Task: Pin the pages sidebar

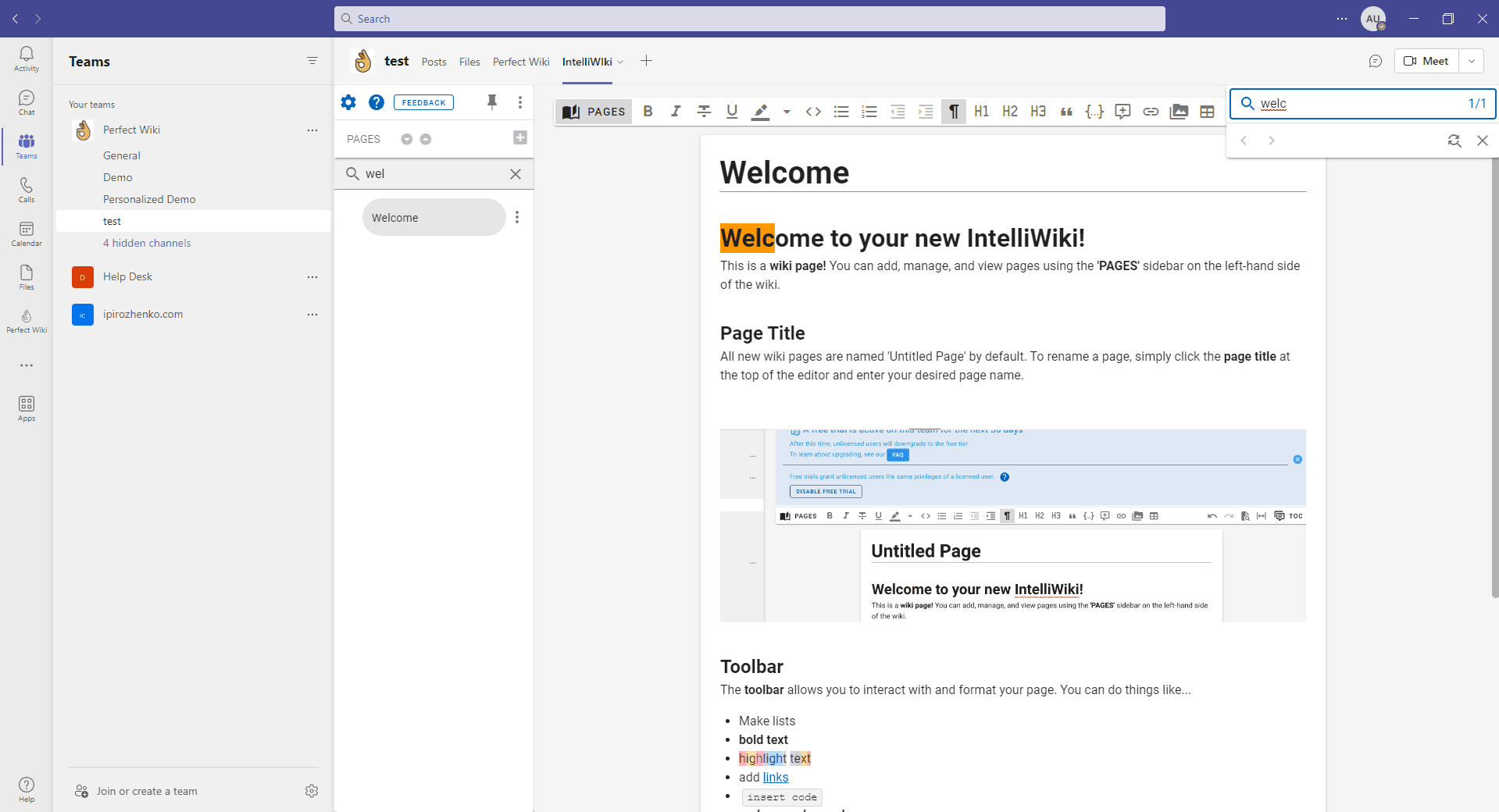Action: point(492,102)
